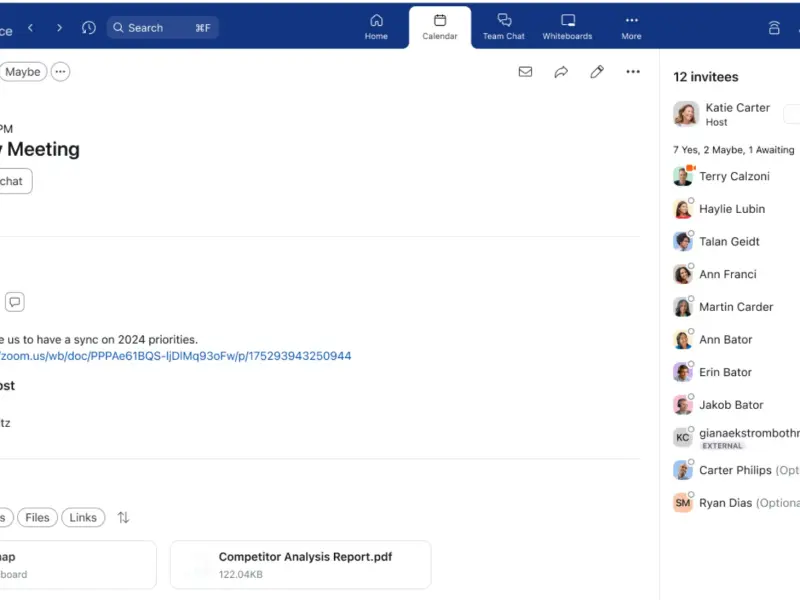Image resolution: width=800 pixels, height=600 pixels.
Task: Filter attachments by Files
Action: click(x=37, y=517)
